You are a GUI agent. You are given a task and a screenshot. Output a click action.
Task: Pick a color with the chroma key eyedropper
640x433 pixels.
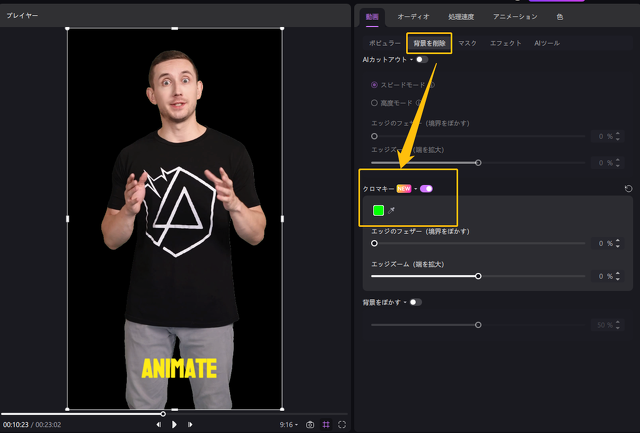coord(392,210)
